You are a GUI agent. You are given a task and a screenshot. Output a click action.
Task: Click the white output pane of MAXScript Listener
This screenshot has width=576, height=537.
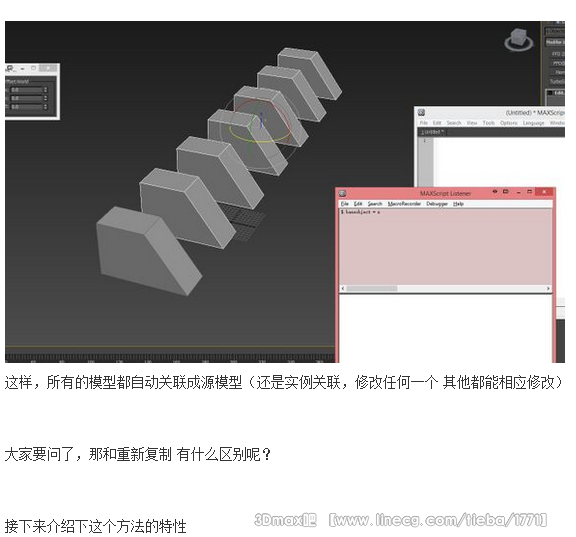point(445,328)
